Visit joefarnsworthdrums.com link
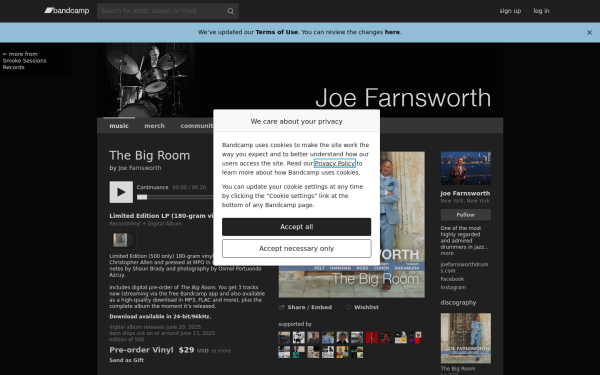 click(464, 267)
